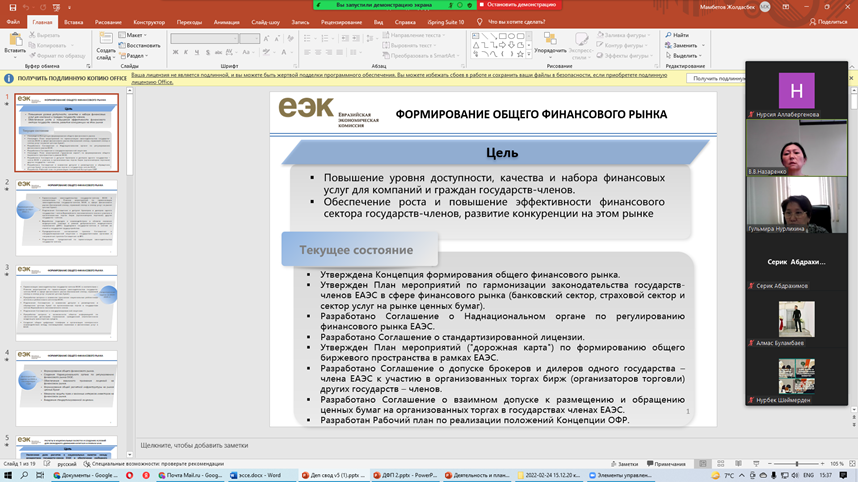
Task: Toggle Underline (Ч) formatting
Action: pyautogui.click(x=196, y=53)
